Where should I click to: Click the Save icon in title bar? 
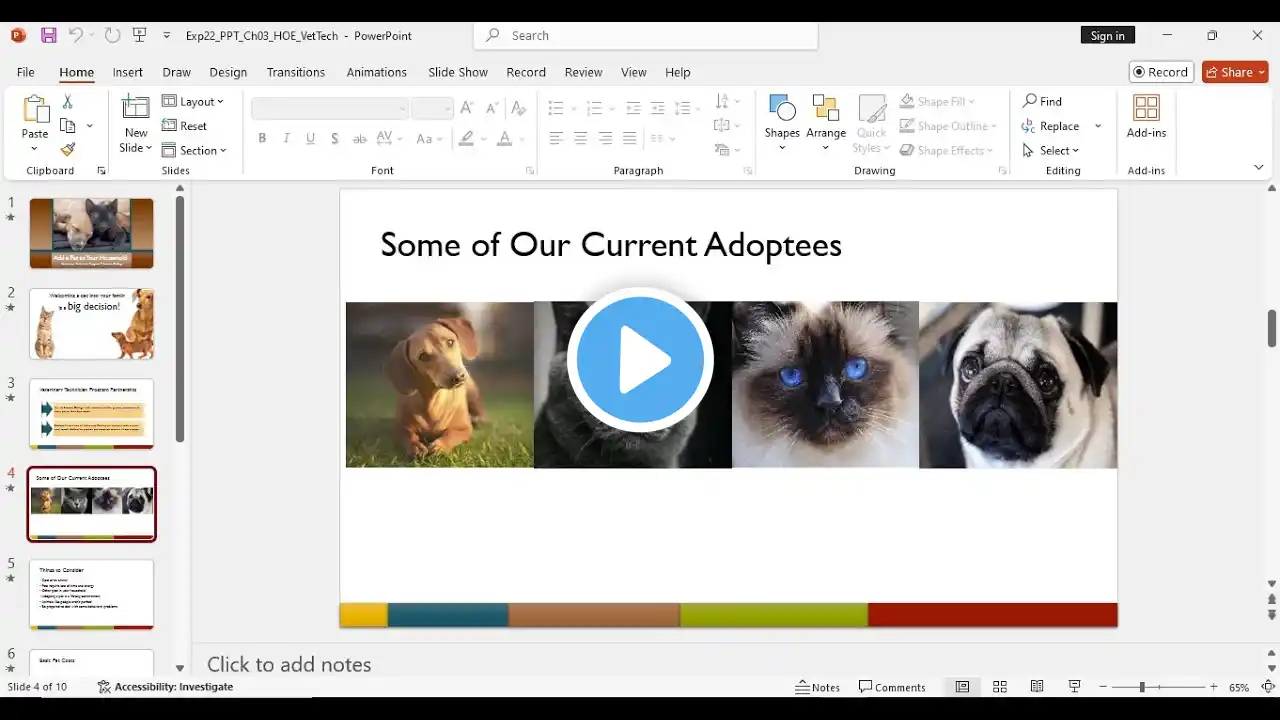click(x=48, y=35)
